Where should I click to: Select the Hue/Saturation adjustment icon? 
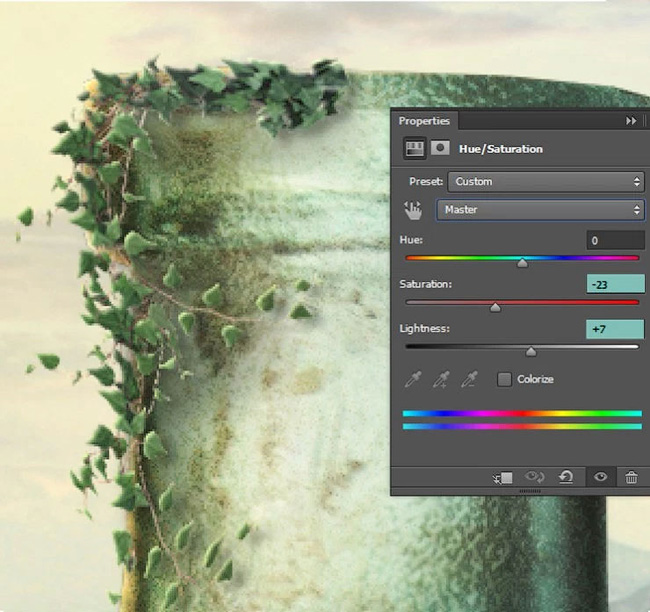tap(415, 148)
